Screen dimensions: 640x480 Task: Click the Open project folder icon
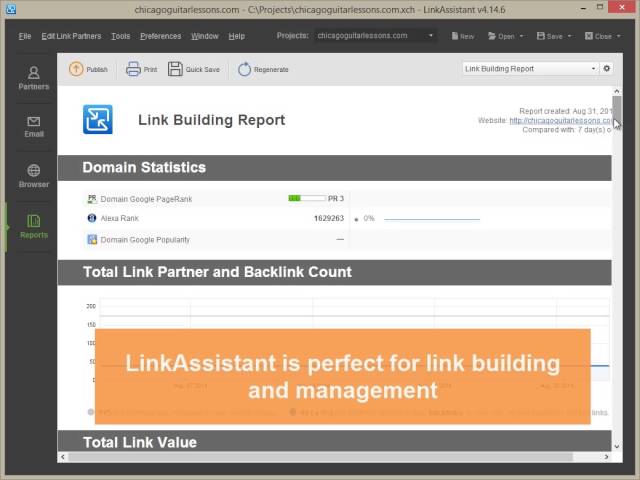tap(492, 36)
